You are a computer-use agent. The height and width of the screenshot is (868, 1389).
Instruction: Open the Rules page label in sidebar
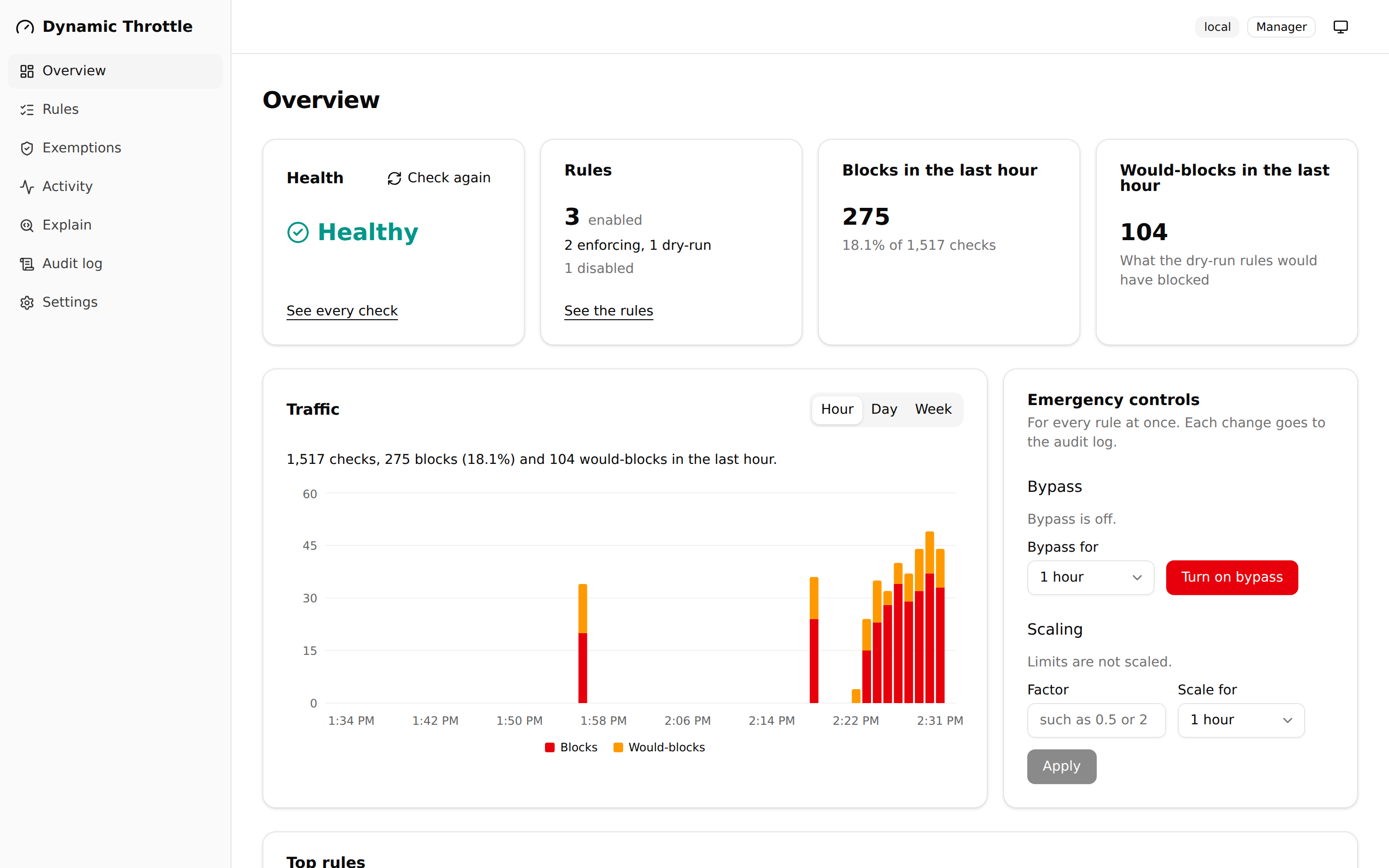pos(60,109)
